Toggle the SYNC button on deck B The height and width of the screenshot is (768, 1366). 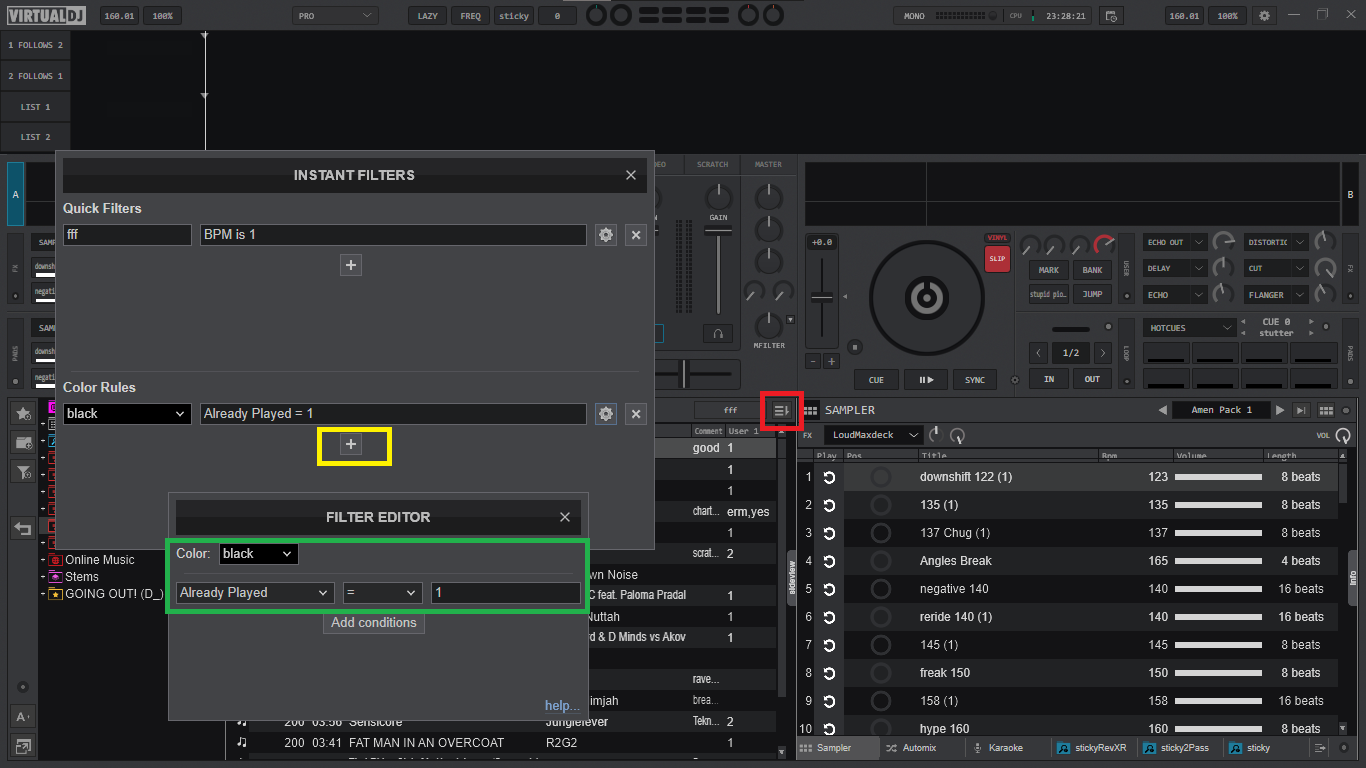[x=975, y=380]
